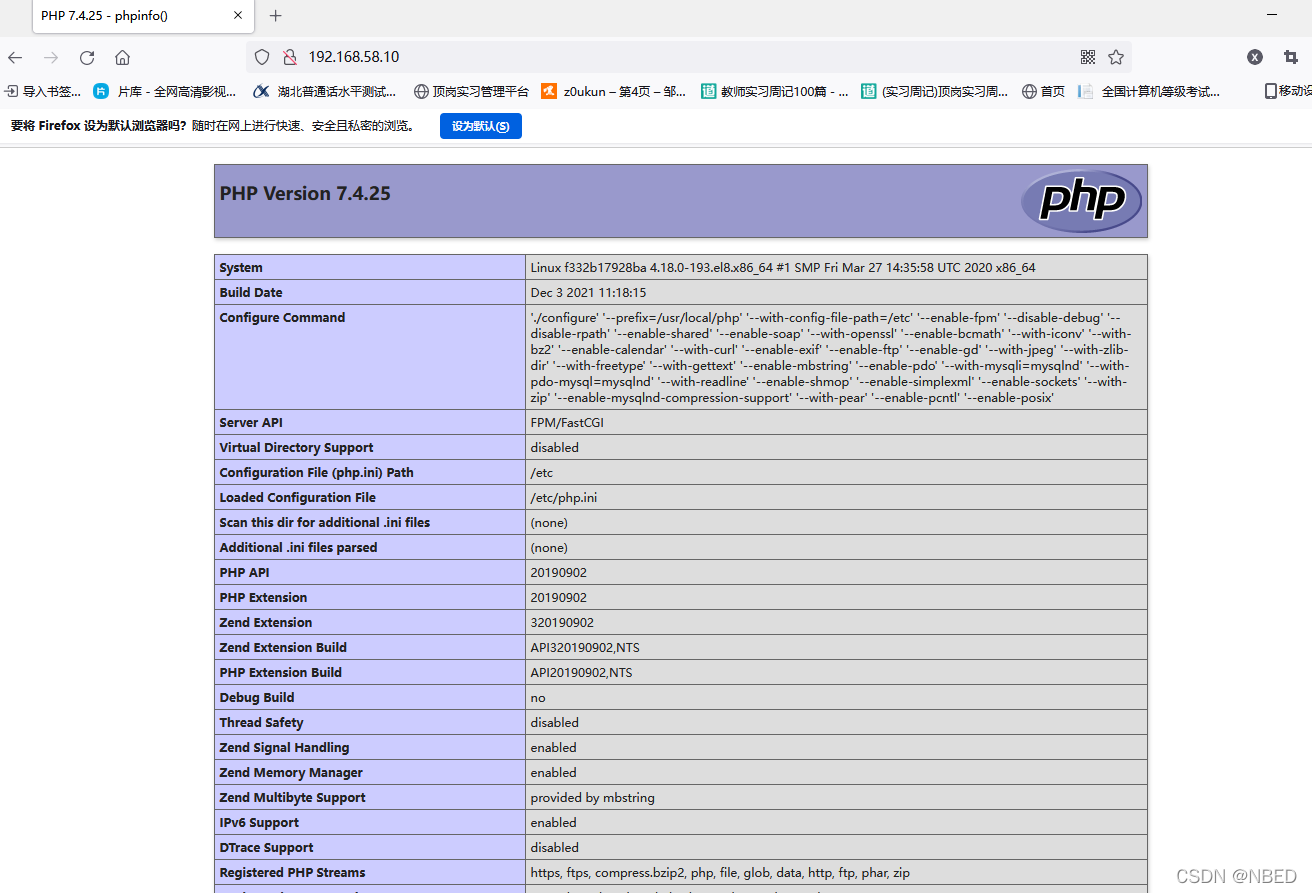Select the PHP Version 7.4.25 heading

coord(305,194)
